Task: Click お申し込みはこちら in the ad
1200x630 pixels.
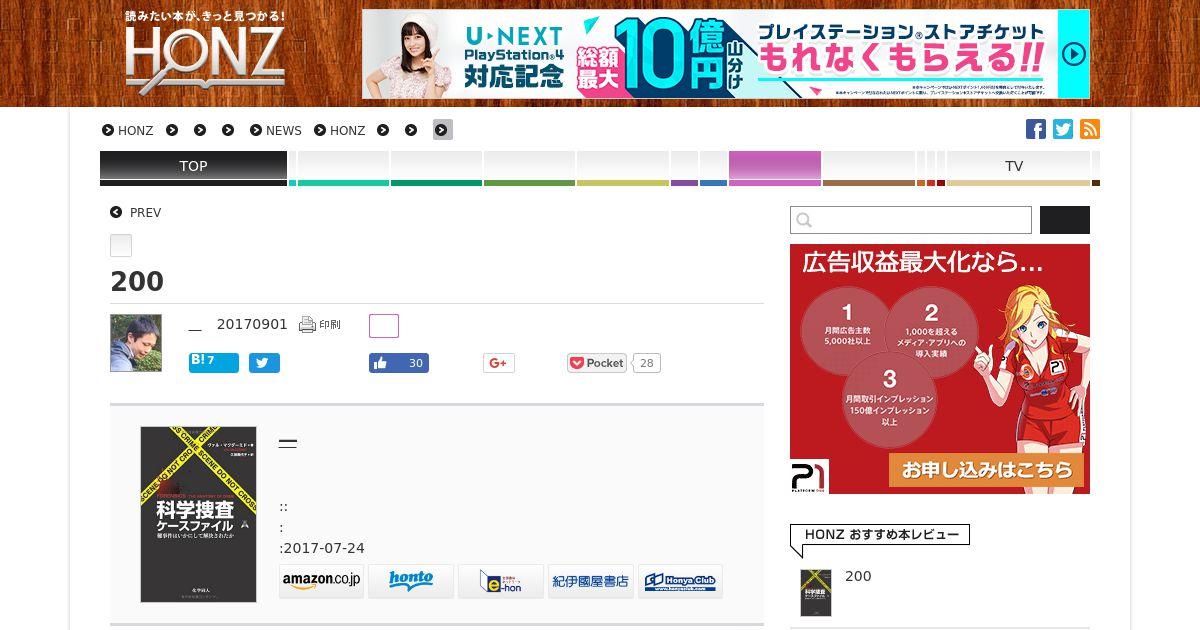Action: (986, 470)
